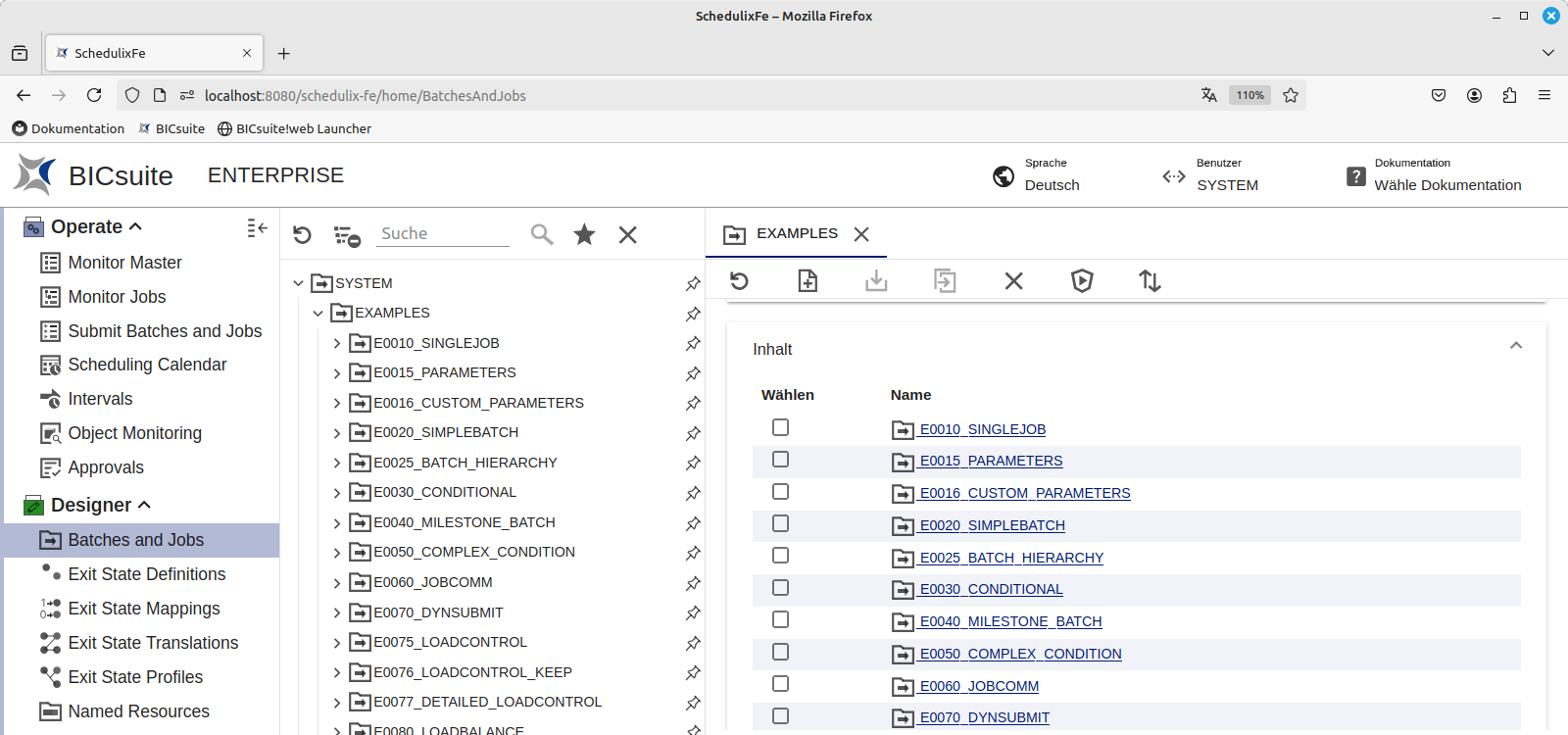1568x735 pixels.
Task: Open Firefox extensions icon
Action: (x=1509, y=95)
